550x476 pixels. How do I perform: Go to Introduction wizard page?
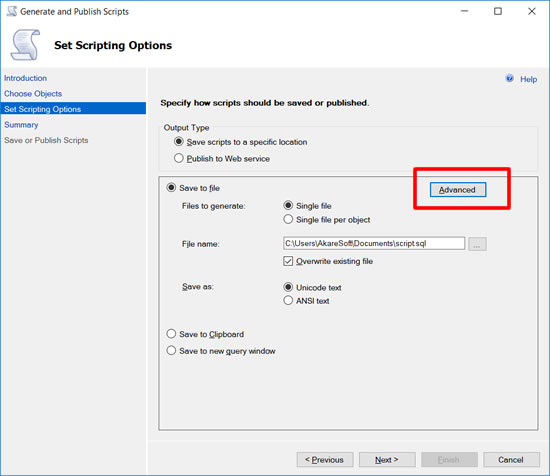pos(25,78)
